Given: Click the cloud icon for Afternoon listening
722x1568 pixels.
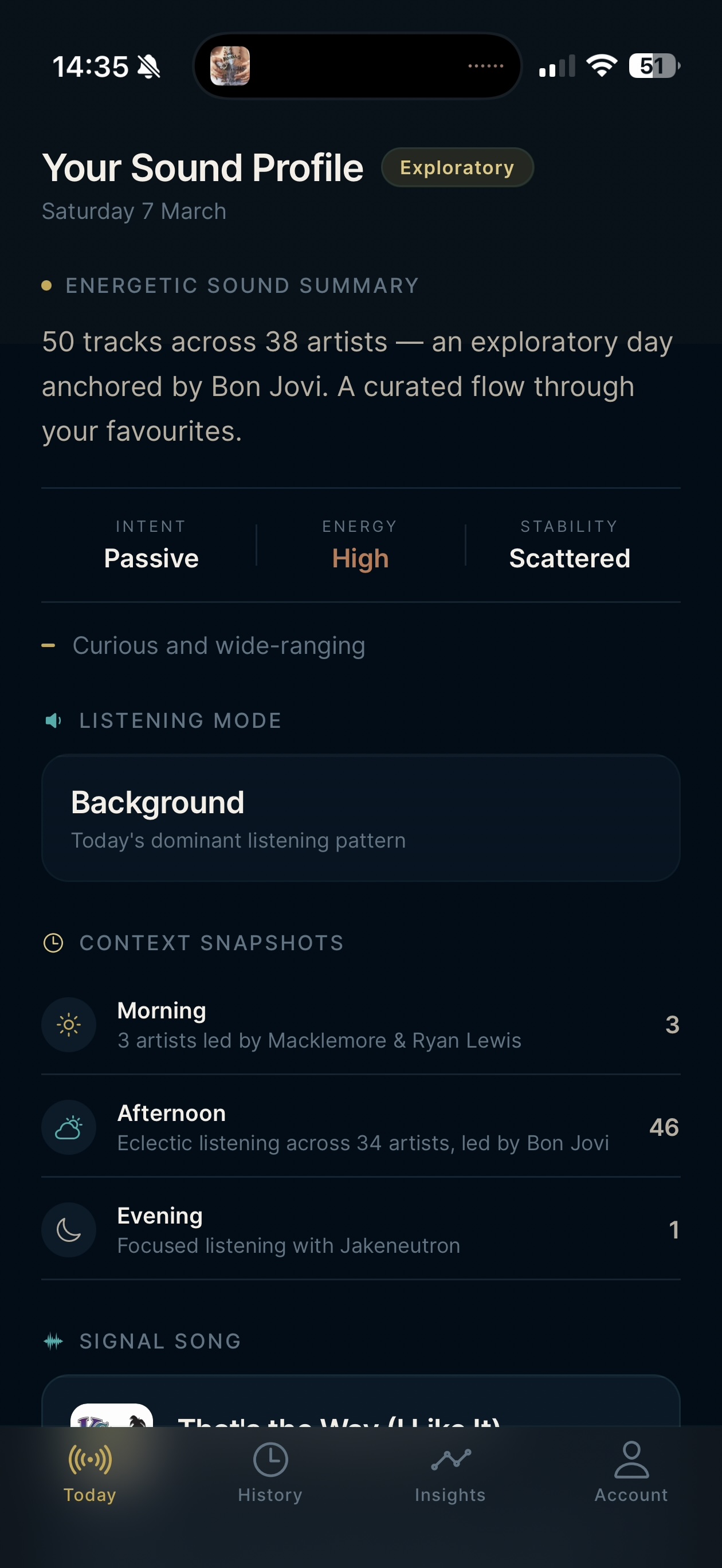Looking at the screenshot, I should [x=69, y=1127].
